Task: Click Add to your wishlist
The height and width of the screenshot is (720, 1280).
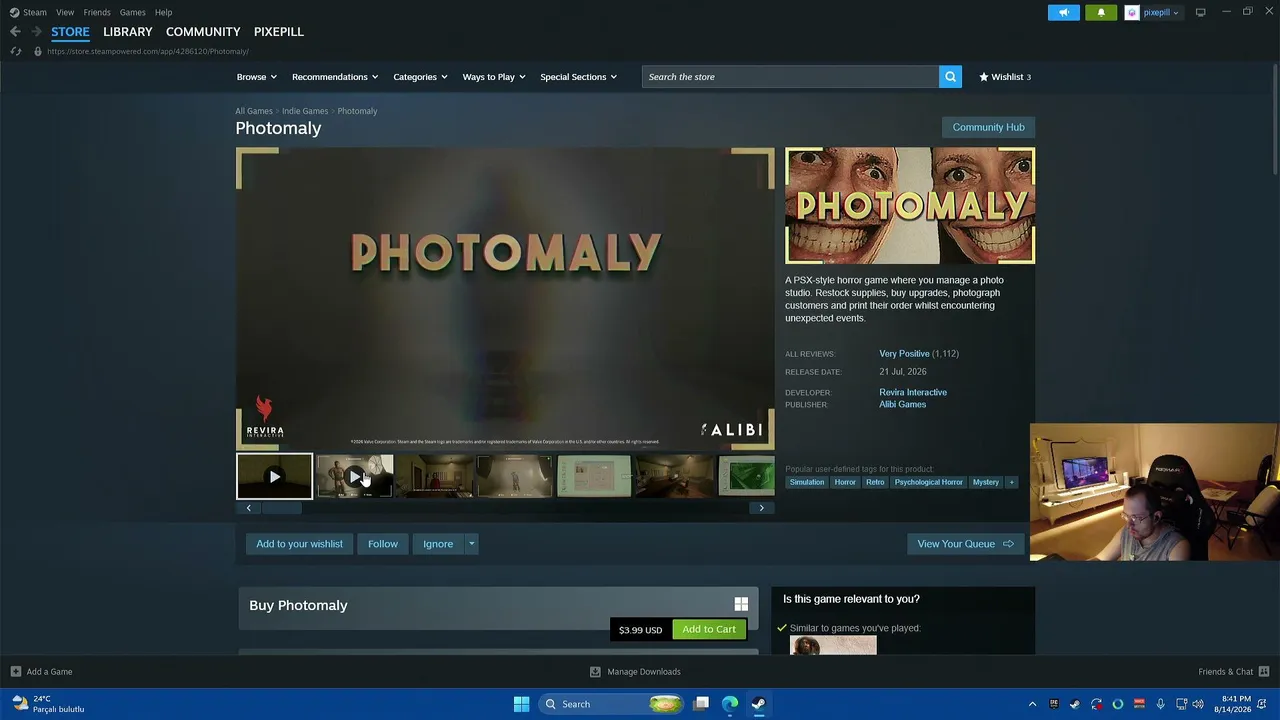Action: 299,544
